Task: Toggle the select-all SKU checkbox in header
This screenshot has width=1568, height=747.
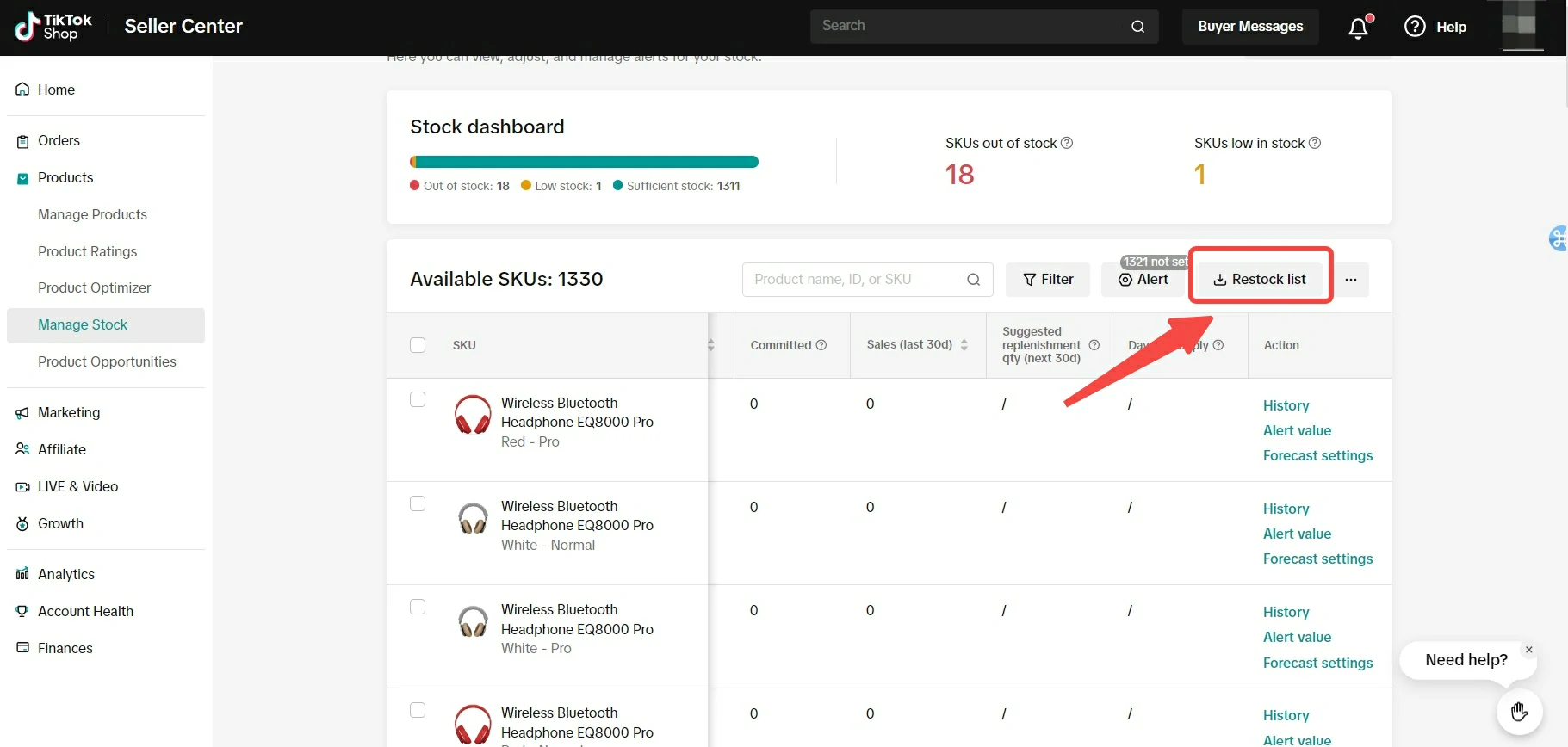Action: (x=418, y=345)
